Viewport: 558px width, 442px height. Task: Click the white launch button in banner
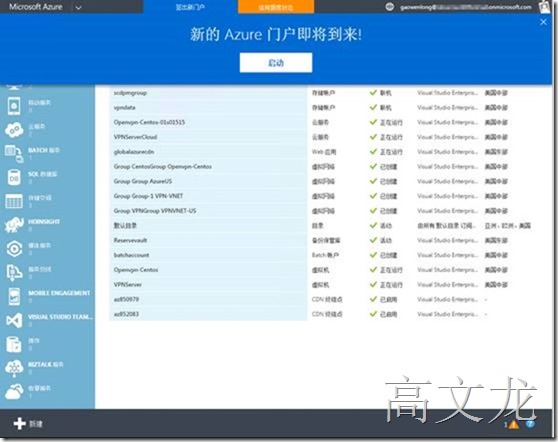(x=276, y=63)
